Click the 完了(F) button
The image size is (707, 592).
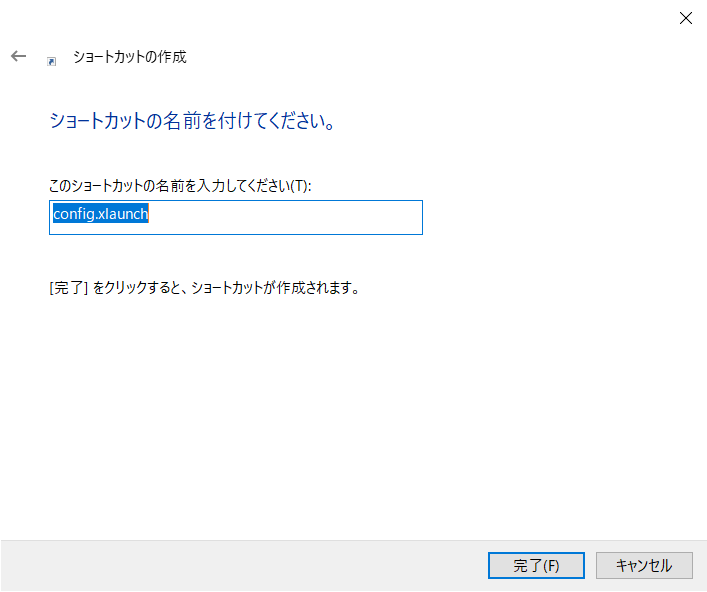[x=537, y=565]
